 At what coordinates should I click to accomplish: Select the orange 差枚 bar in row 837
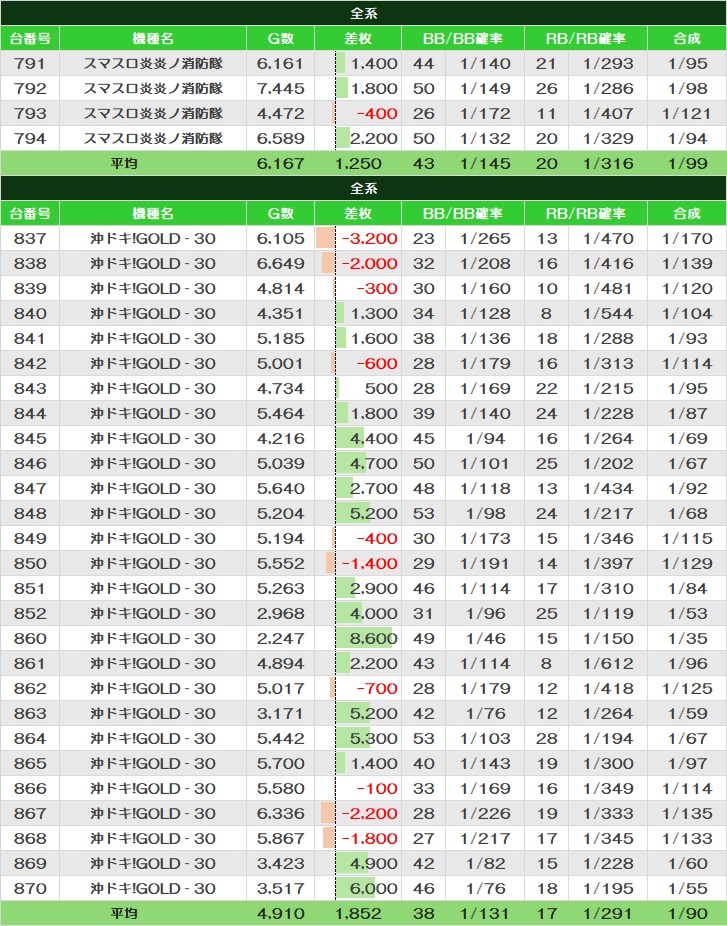[x=325, y=239]
